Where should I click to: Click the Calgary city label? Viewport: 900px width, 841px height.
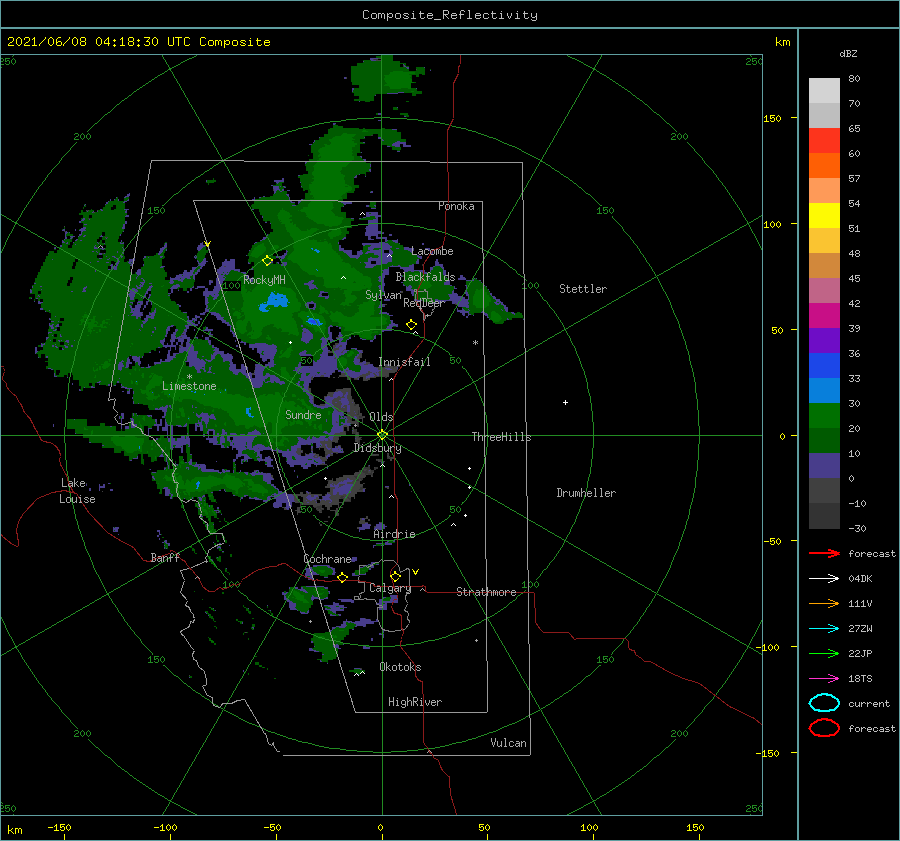click(x=390, y=588)
